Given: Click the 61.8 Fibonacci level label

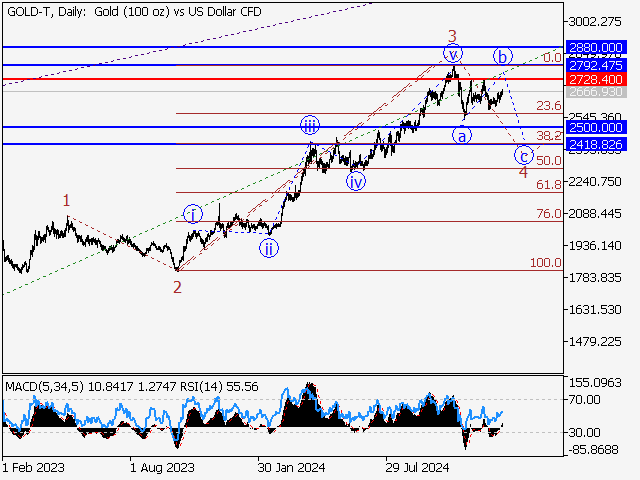Looking at the screenshot, I should (x=548, y=185).
